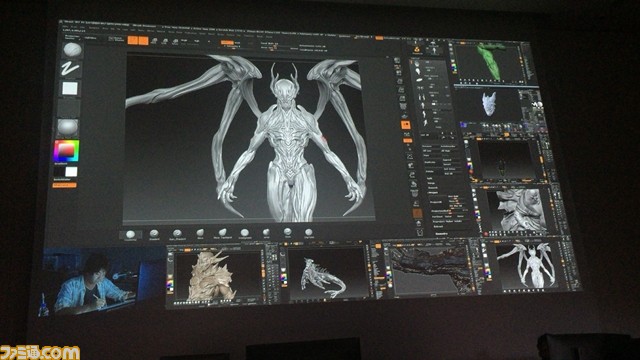Open the white square alpha slot
The height and width of the screenshot is (360, 640).
69,88
